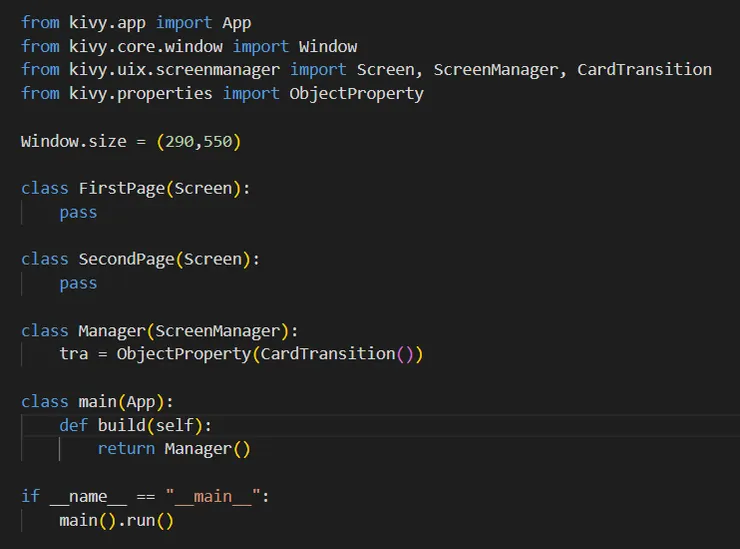Click the '__name__' text

88,497
